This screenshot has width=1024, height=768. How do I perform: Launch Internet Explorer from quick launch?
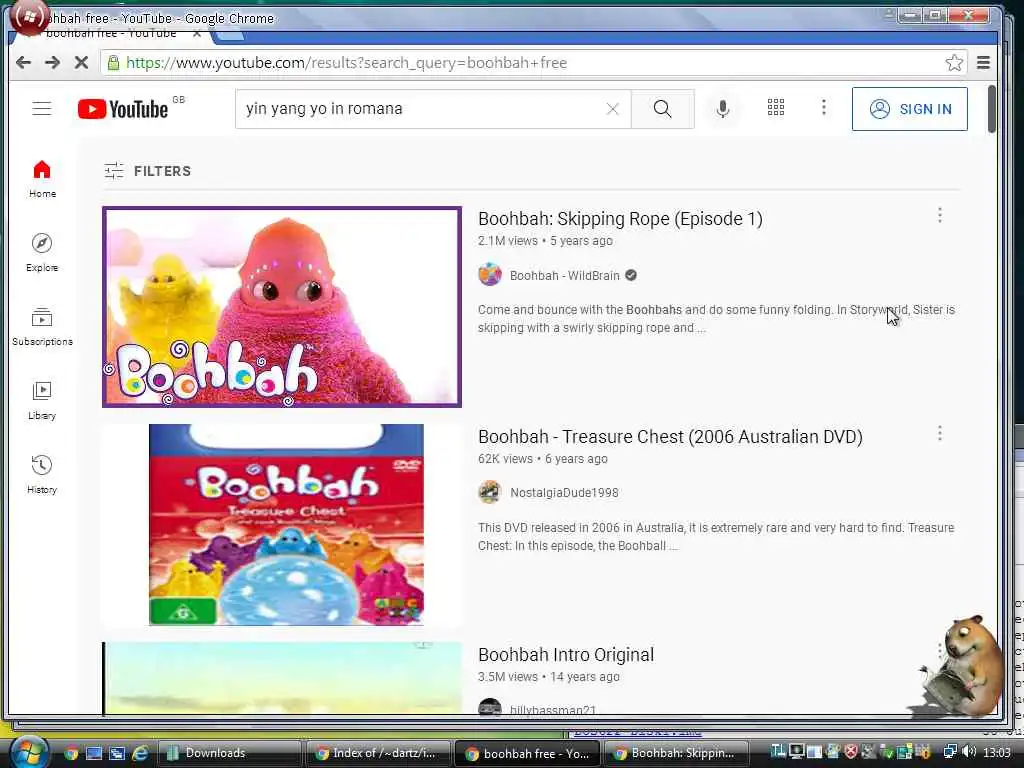[x=140, y=753]
